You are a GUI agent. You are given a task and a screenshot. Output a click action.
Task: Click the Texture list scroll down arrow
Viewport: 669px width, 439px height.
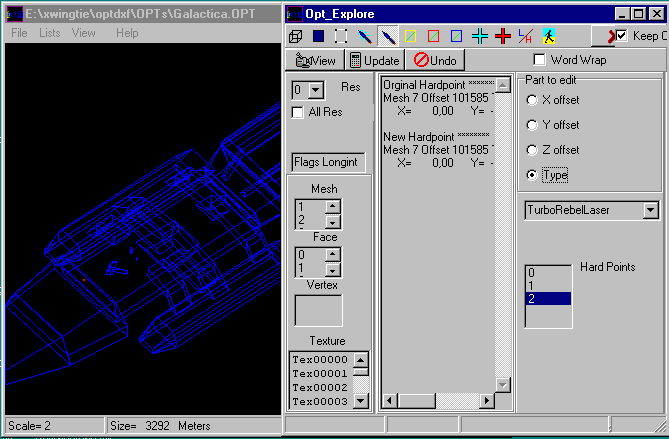[x=361, y=401]
